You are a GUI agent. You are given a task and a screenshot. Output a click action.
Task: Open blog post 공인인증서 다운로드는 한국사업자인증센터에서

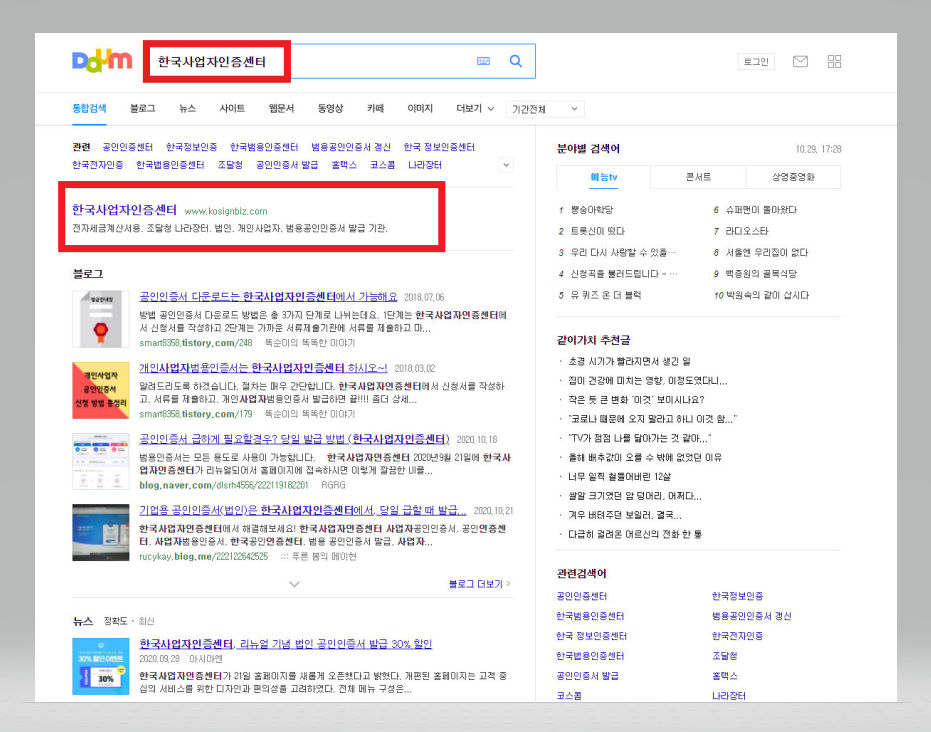tap(268, 297)
